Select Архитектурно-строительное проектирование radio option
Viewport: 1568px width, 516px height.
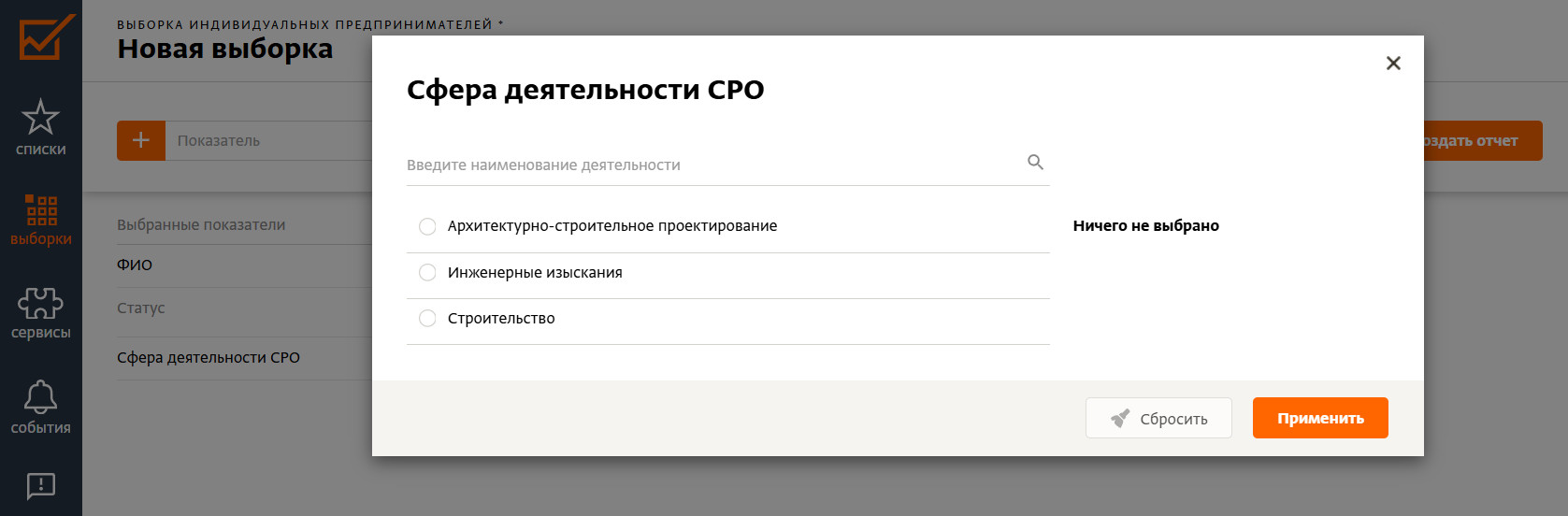click(x=427, y=226)
